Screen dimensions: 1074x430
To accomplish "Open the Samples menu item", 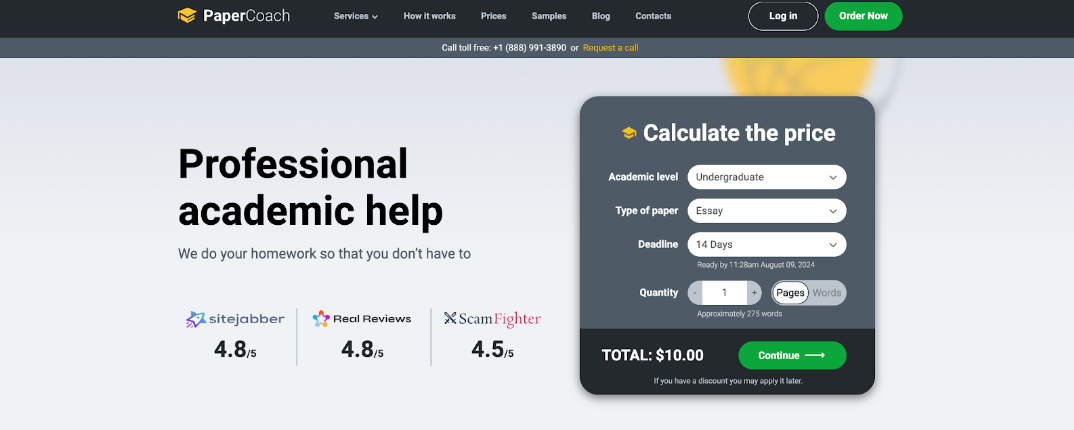I will 548,16.
